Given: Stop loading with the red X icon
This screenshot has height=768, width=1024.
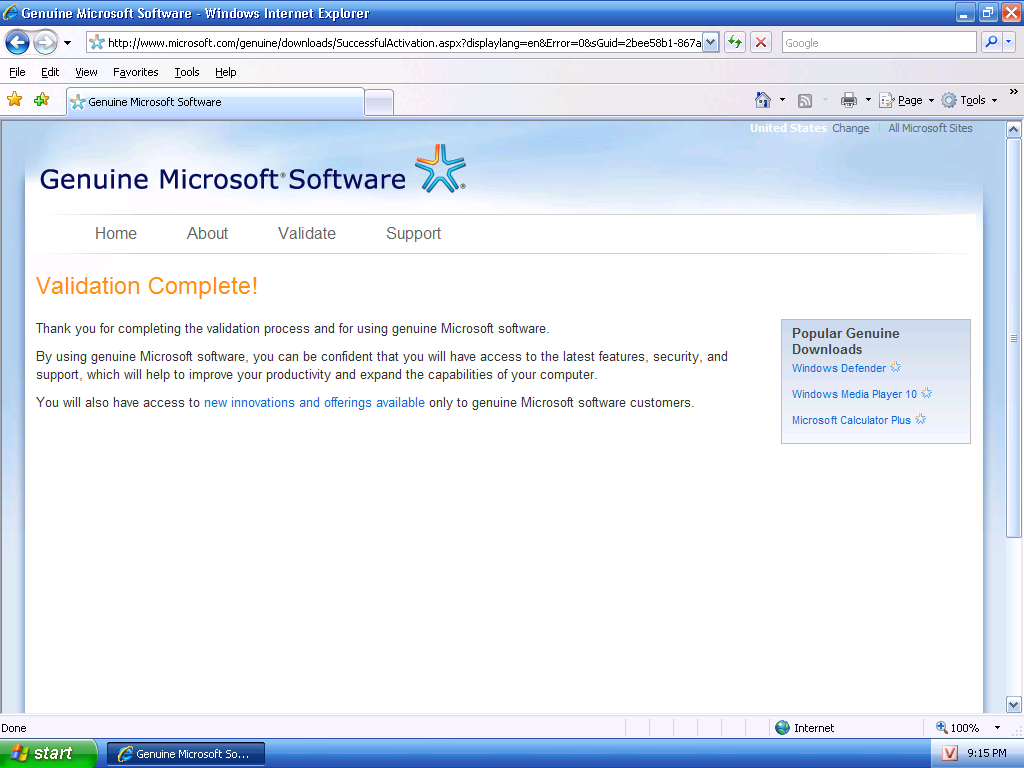Looking at the screenshot, I should (761, 43).
